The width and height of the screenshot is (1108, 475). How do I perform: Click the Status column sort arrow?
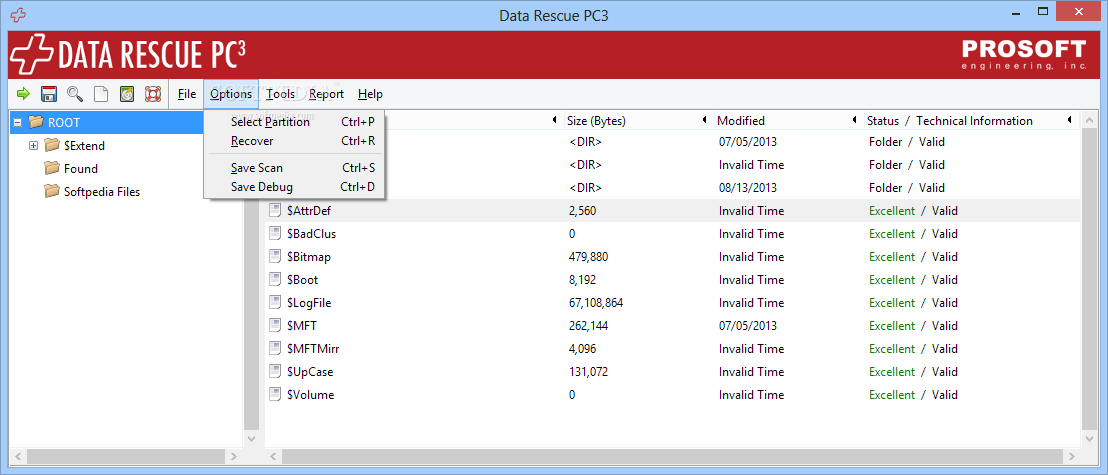tap(1070, 120)
